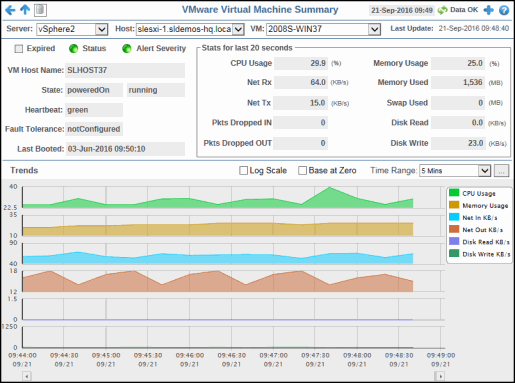Toggle the Expired checkbox
The width and height of the screenshot is (515, 383).
coord(19,49)
